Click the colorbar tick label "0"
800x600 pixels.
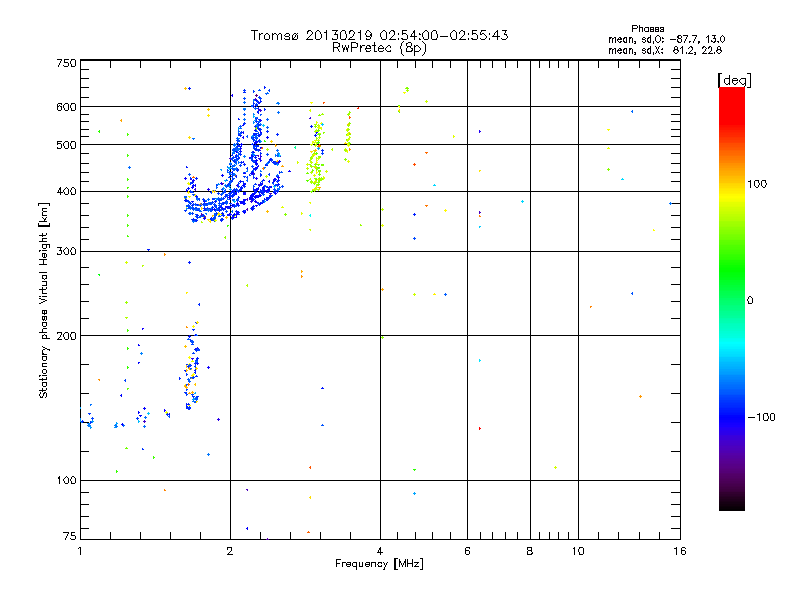tap(750, 301)
